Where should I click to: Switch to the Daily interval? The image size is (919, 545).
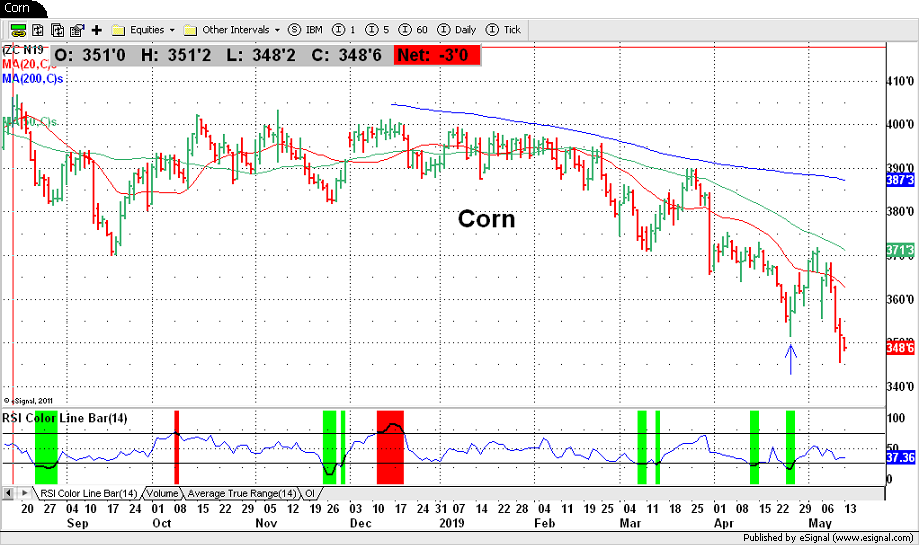click(x=457, y=30)
